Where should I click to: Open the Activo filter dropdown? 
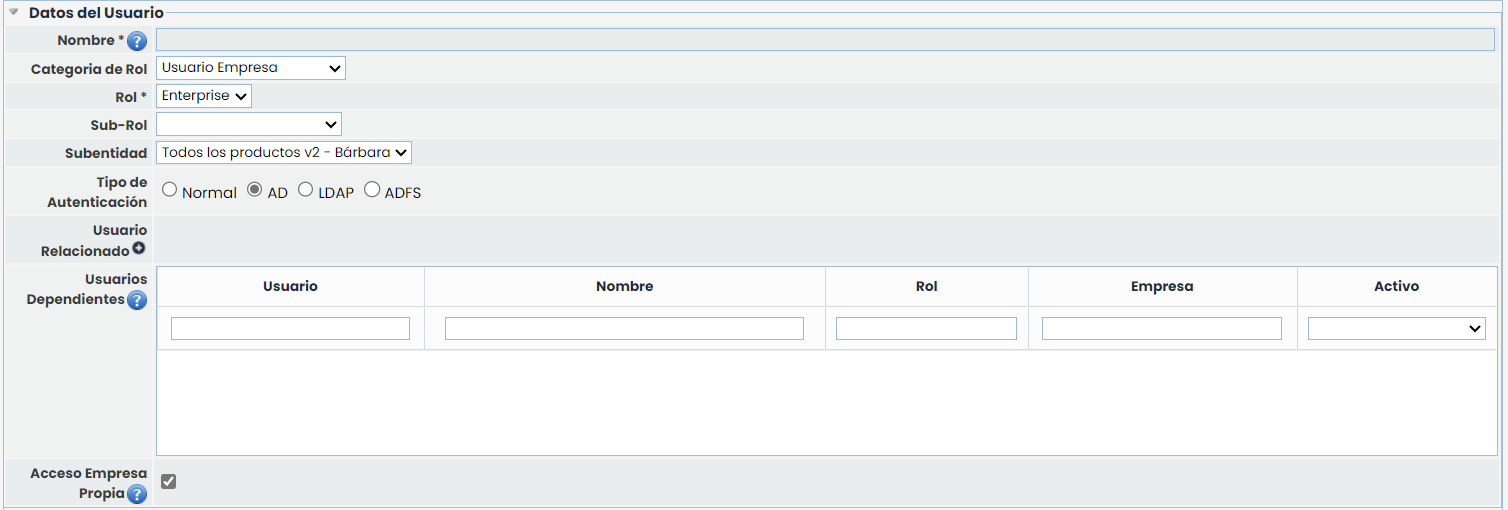(1396, 328)
